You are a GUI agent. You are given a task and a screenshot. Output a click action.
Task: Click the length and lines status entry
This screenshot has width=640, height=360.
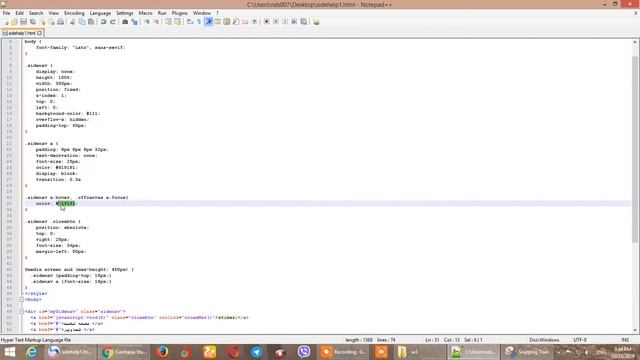(x=370, y=340)
